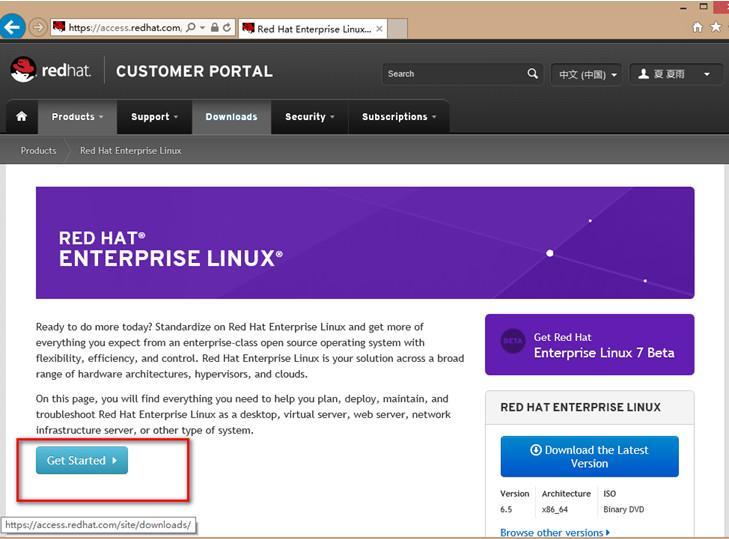Click the Enterprise Linux 7 Beta banner
The image size is (729, 539).
(589, 345)
